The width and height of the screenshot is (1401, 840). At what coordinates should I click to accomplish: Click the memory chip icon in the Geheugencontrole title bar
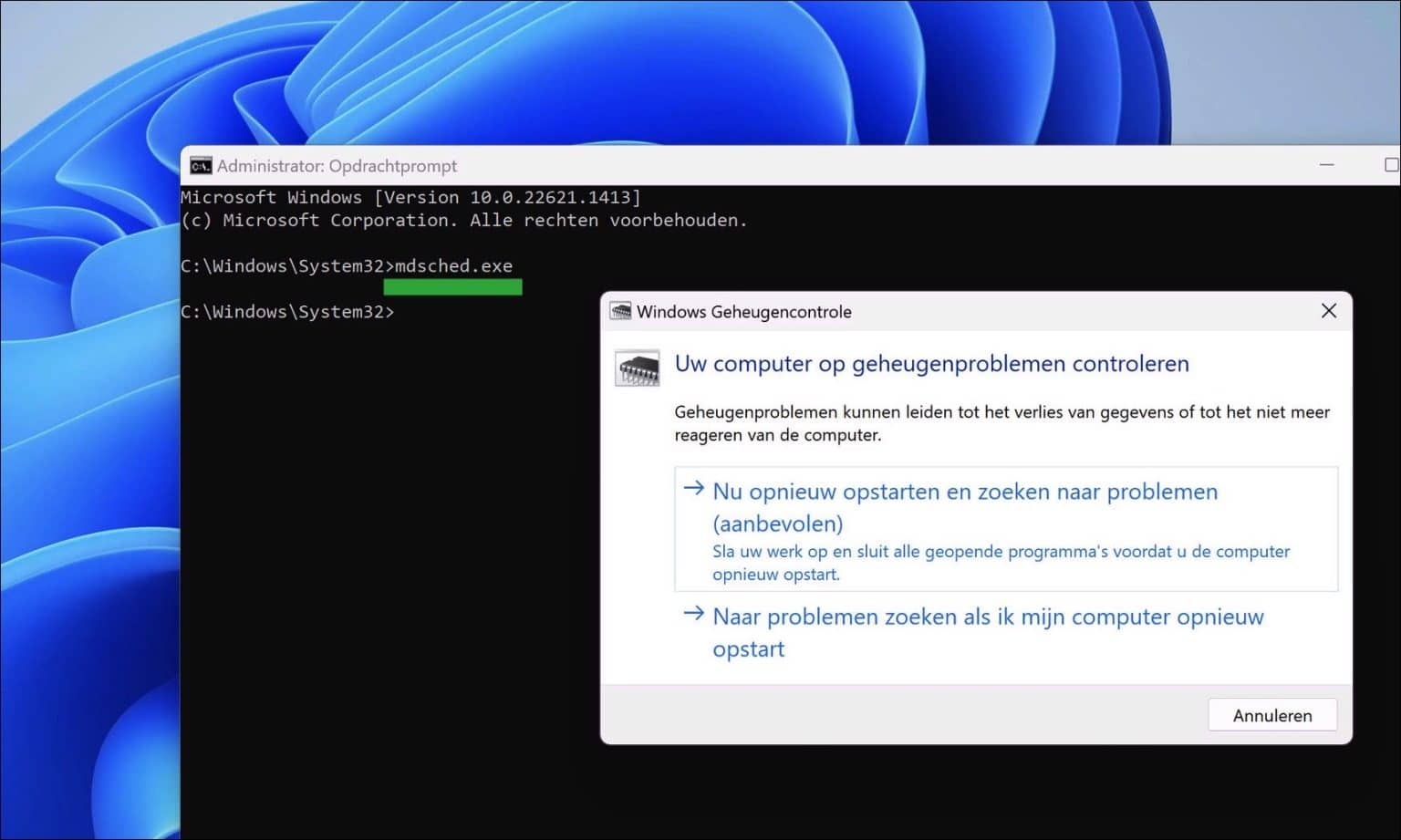coord(622,311)
